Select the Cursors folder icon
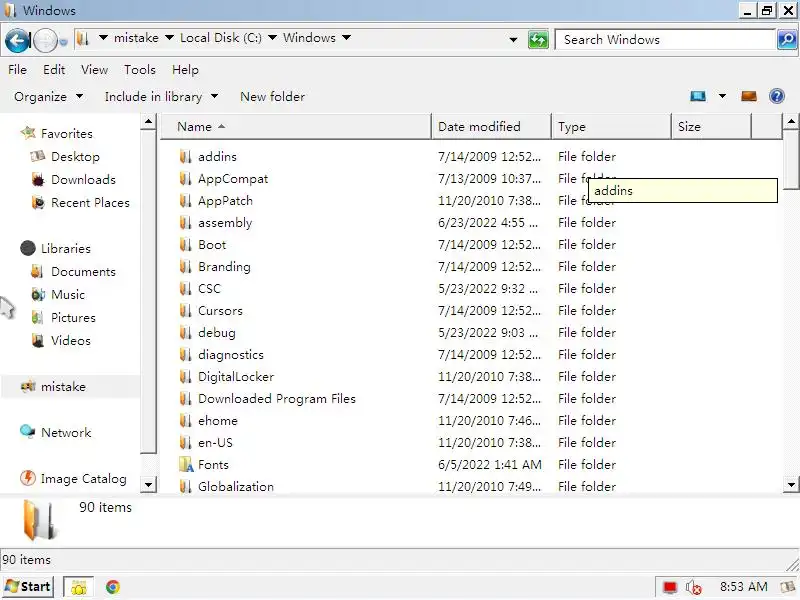800x600 pixels. coord(186,310)
